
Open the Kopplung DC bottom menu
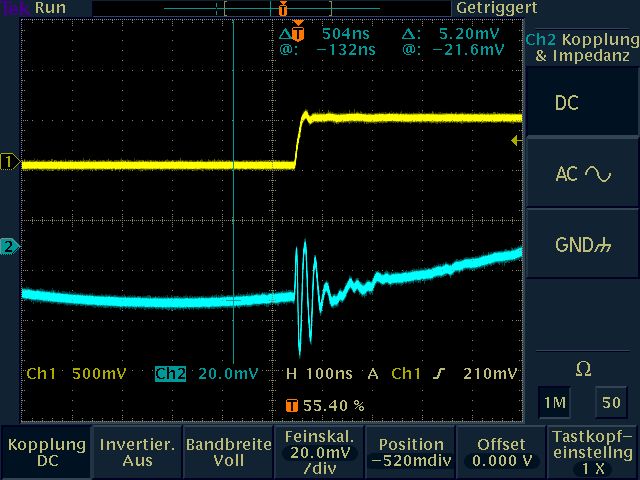pos(45,452)
